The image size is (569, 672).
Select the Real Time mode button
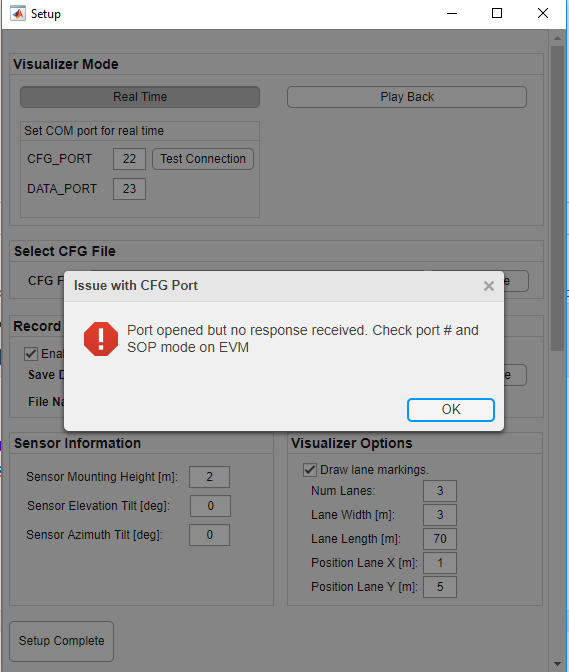point(140,97)
